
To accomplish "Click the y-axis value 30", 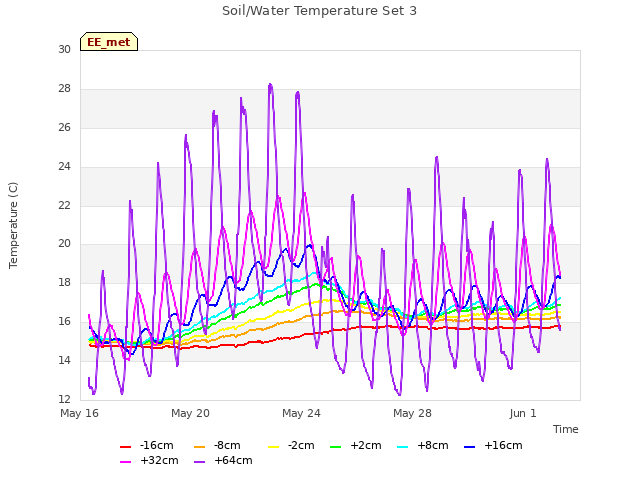I will point(64,49).
